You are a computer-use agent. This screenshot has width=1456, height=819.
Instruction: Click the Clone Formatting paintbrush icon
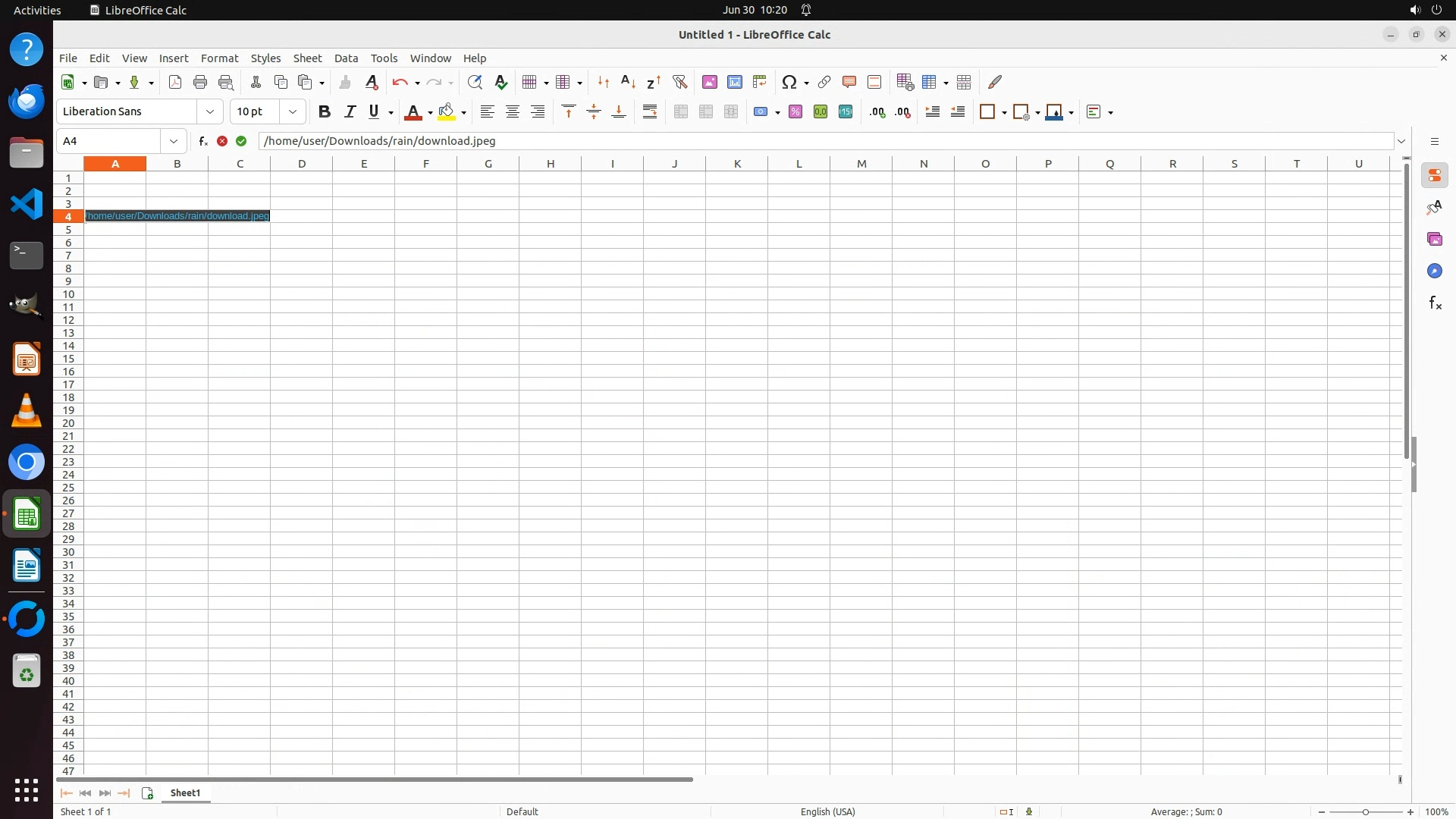pos(346,82)
